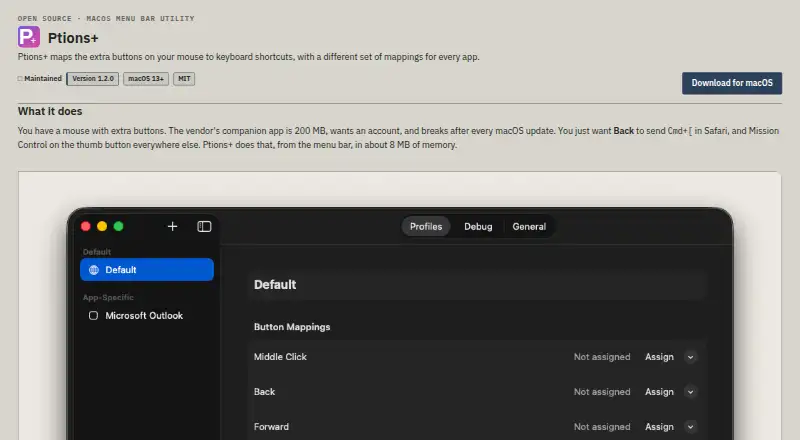Screen dimensions: 800x440
Task: Open the Back row dropdown chevron
Action: coord(690,392)
